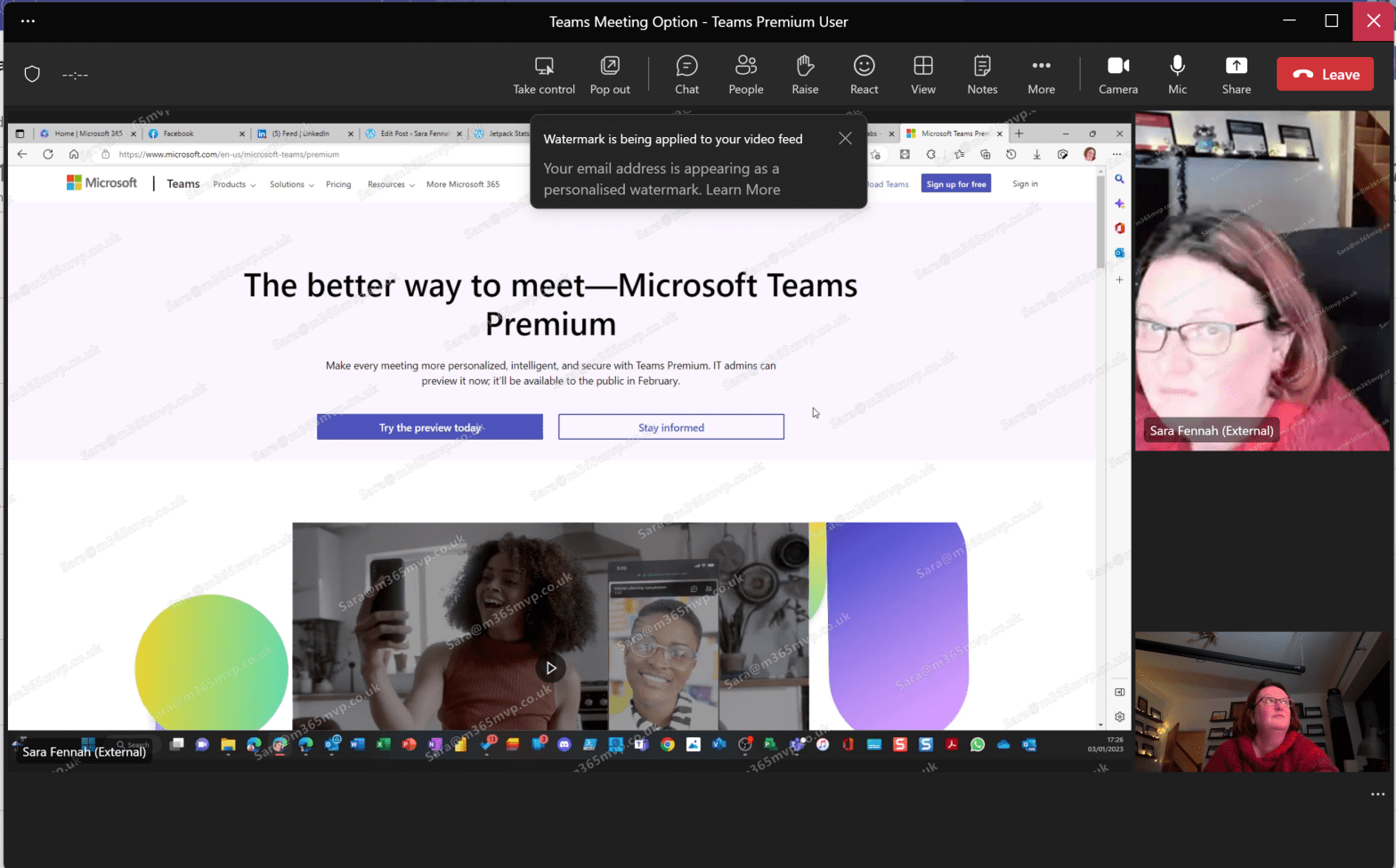1396x868 pixels.
Task: Open the title bar ellipsis menu
Action: pyautogui.click(x=28, y=20)
